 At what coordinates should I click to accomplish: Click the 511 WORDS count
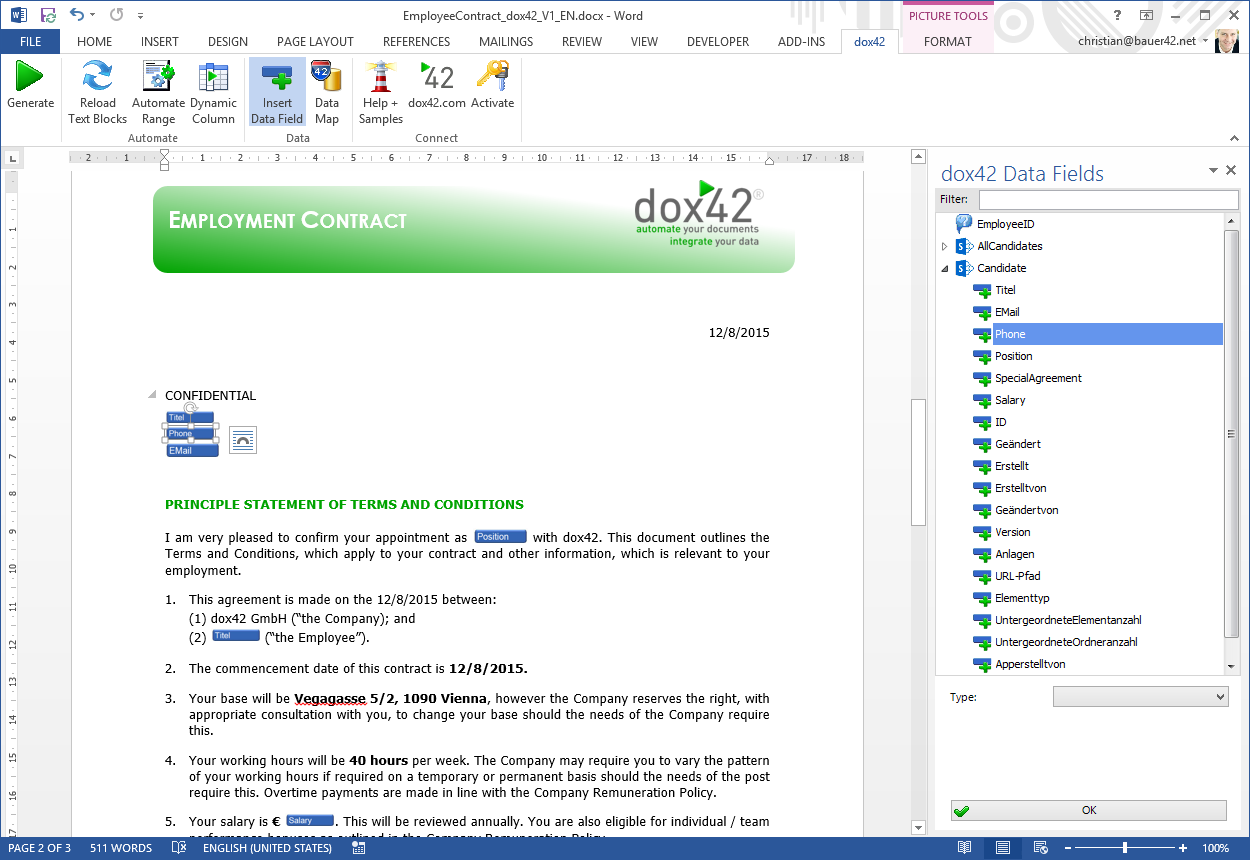[x=121, y=848]
